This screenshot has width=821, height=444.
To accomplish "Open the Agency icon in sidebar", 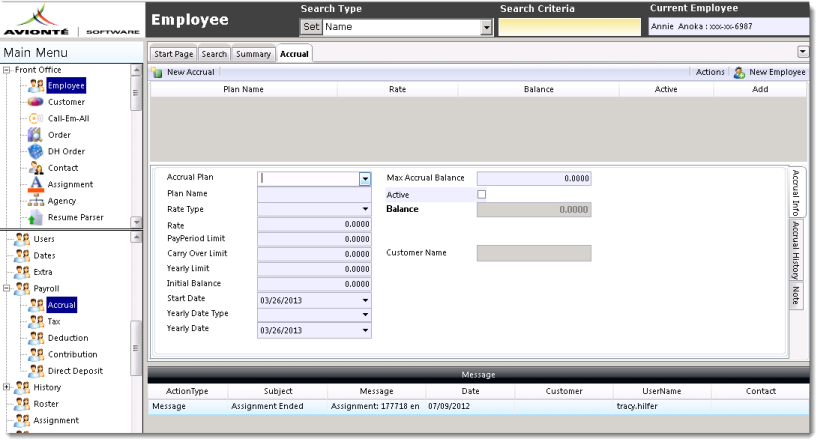I will pos(33,200).
